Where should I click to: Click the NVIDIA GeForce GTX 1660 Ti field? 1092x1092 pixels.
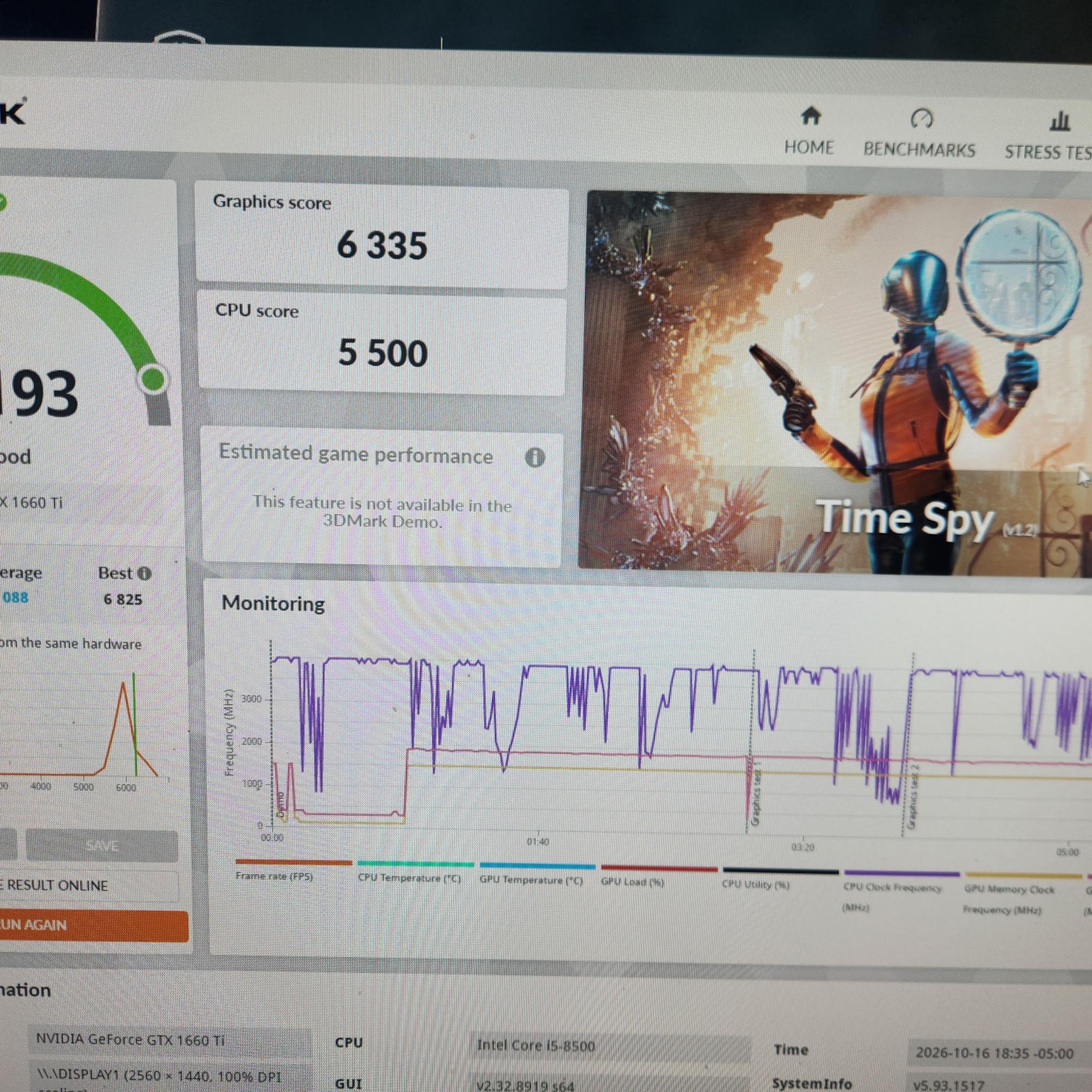pyautogui.click(x=169, y=1040)
